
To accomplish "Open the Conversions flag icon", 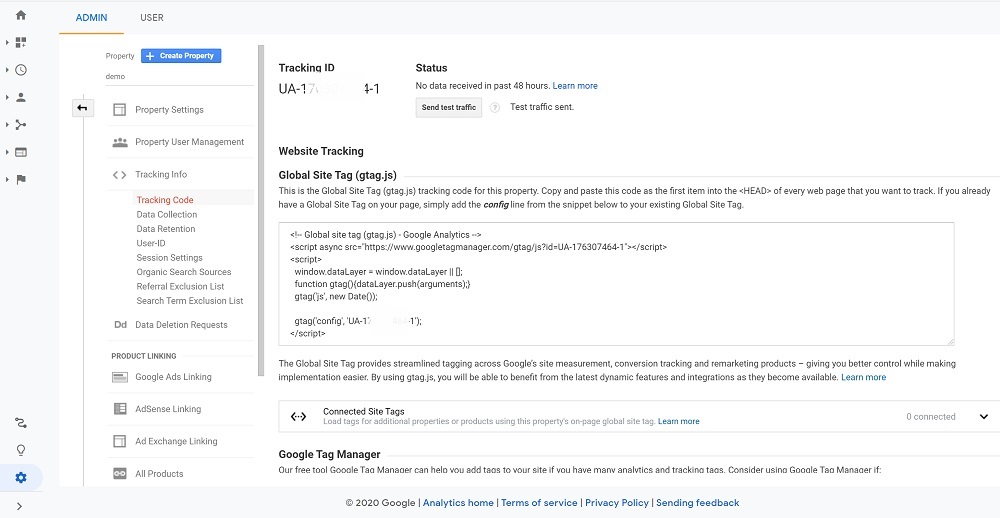I will pos(21,179).
